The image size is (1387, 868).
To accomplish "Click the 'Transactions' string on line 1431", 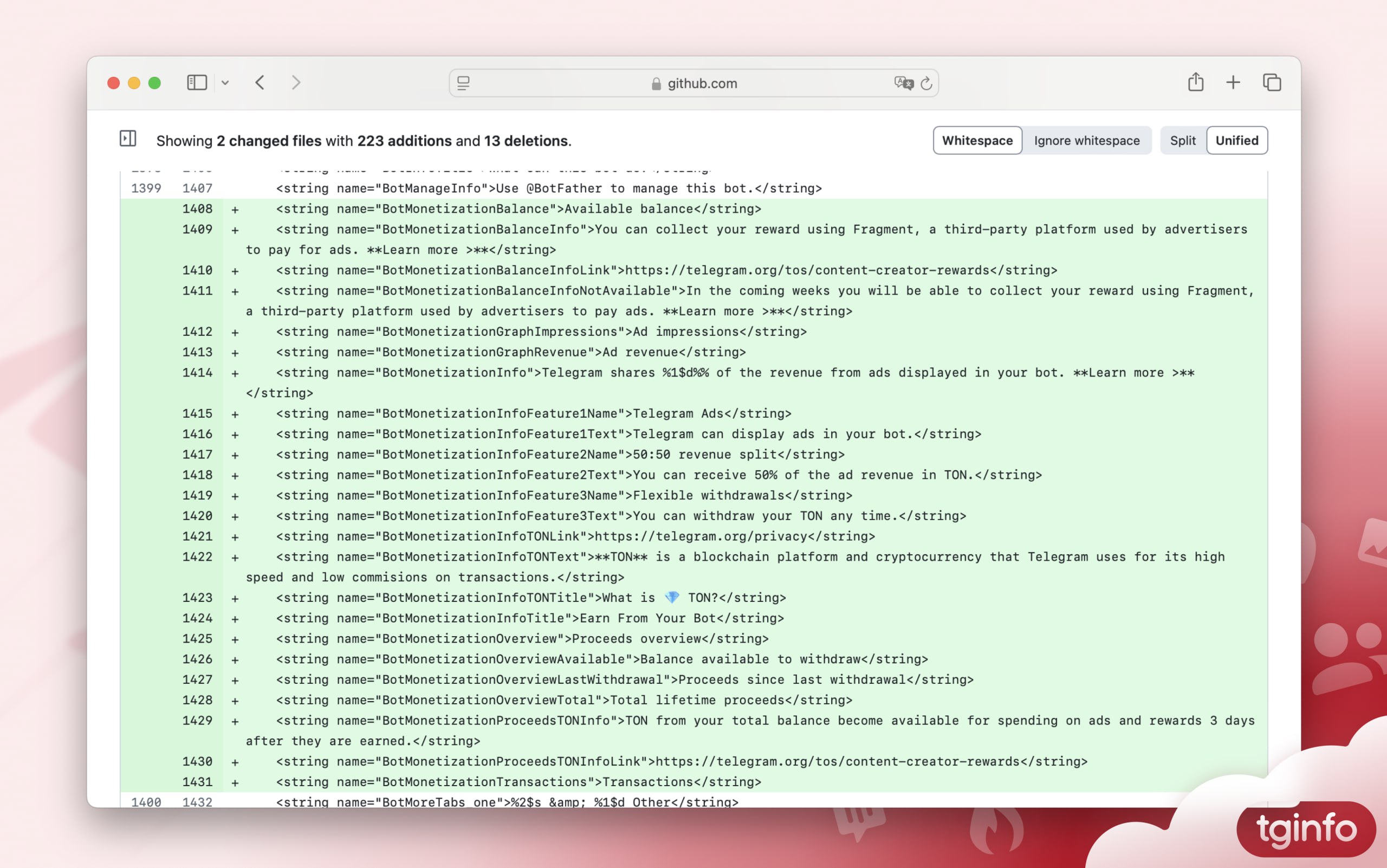I will point(647,782).
